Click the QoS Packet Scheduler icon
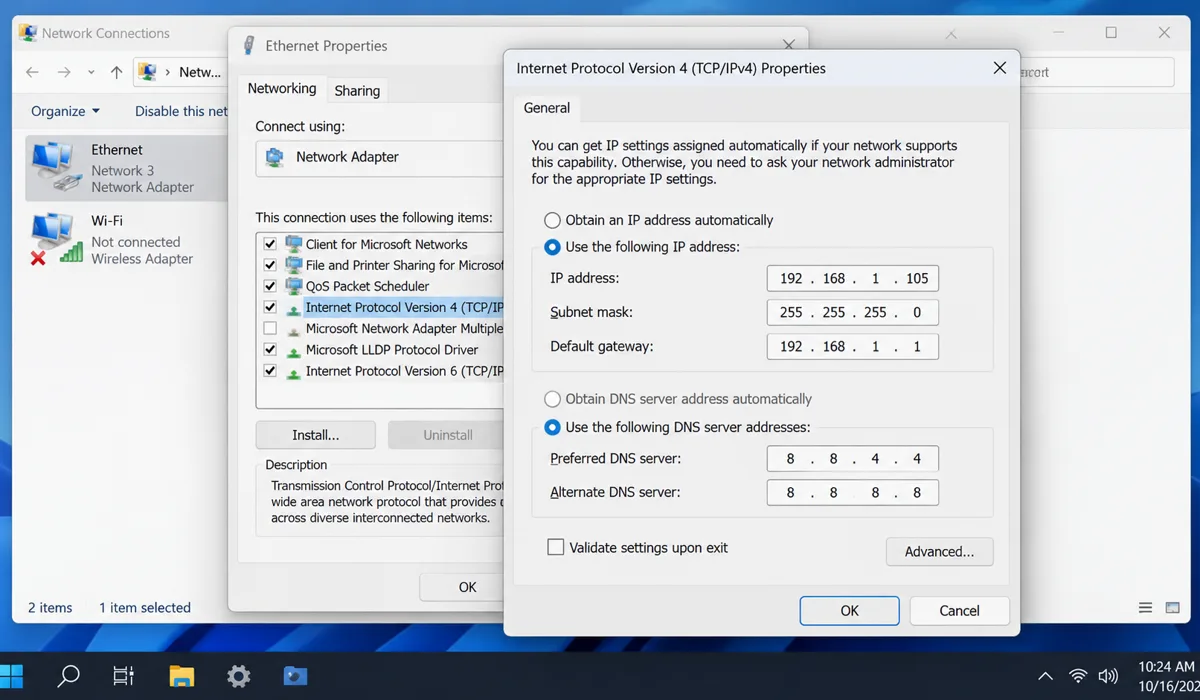1200x700 pixels. (293, 286)
